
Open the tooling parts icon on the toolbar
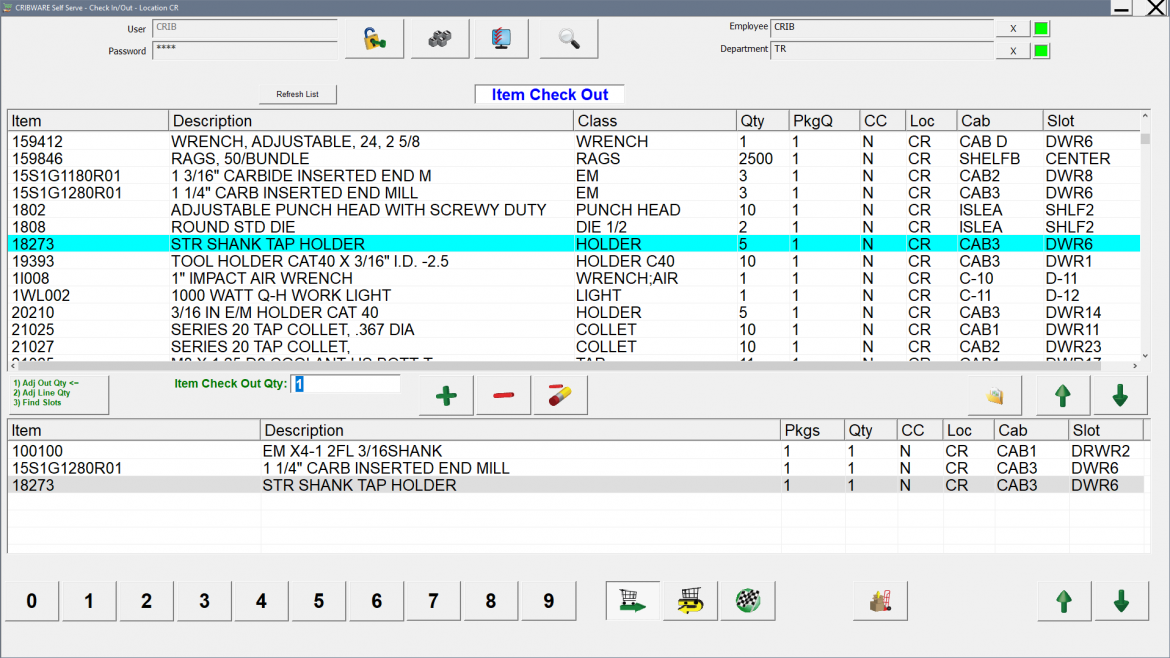coord(438,38)
